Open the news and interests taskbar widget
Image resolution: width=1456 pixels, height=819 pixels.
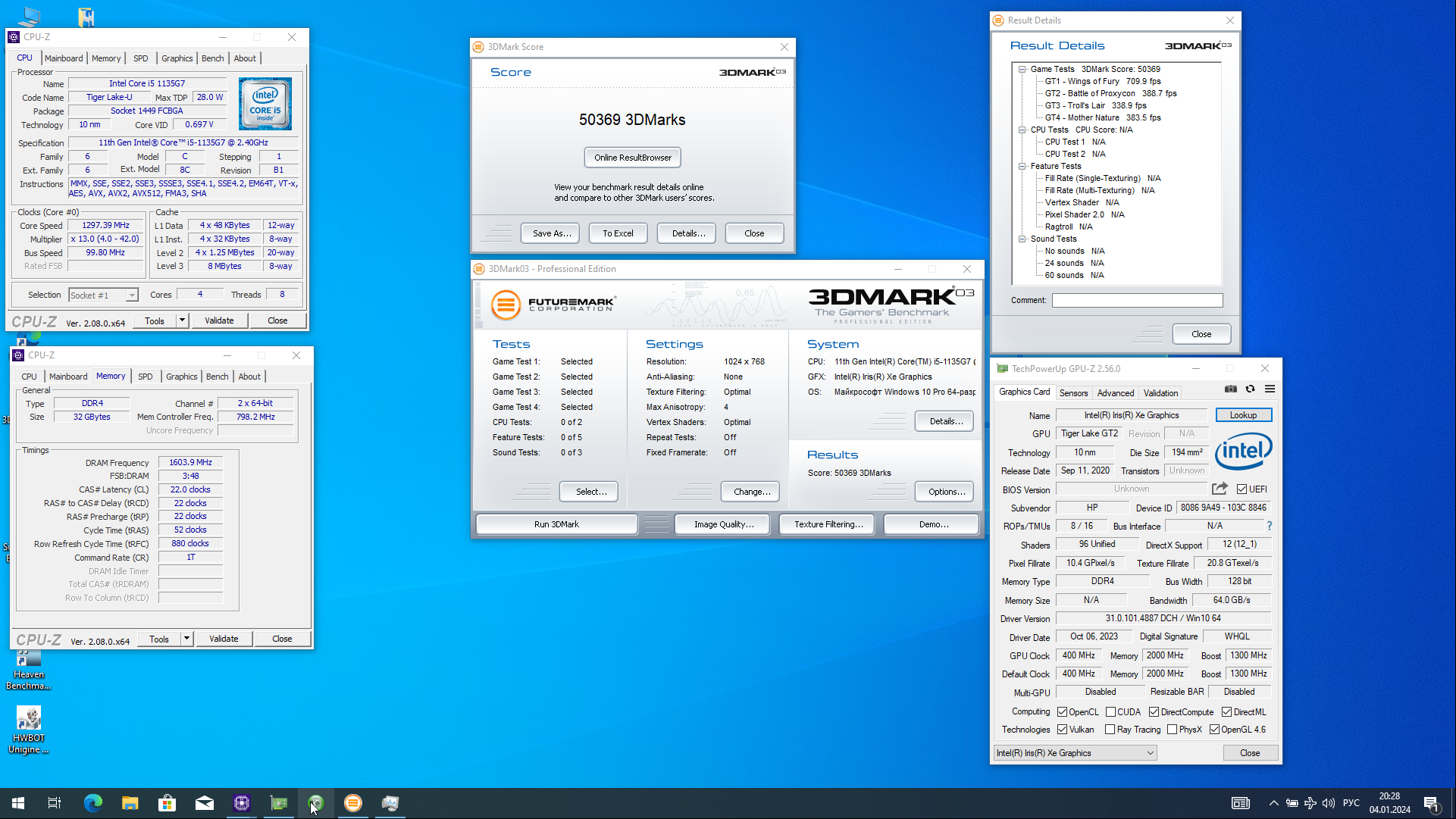(1241, 803)
